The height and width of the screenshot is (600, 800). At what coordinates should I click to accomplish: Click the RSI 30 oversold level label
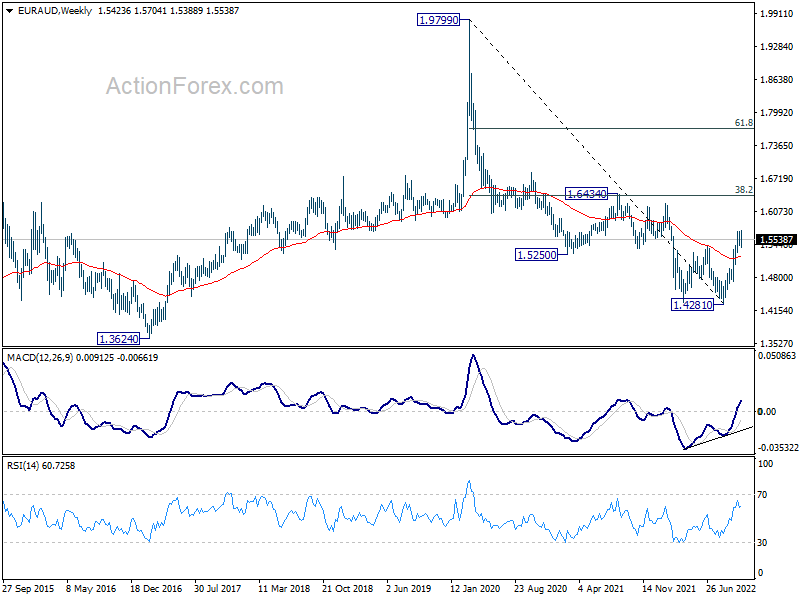coord(762,543)
